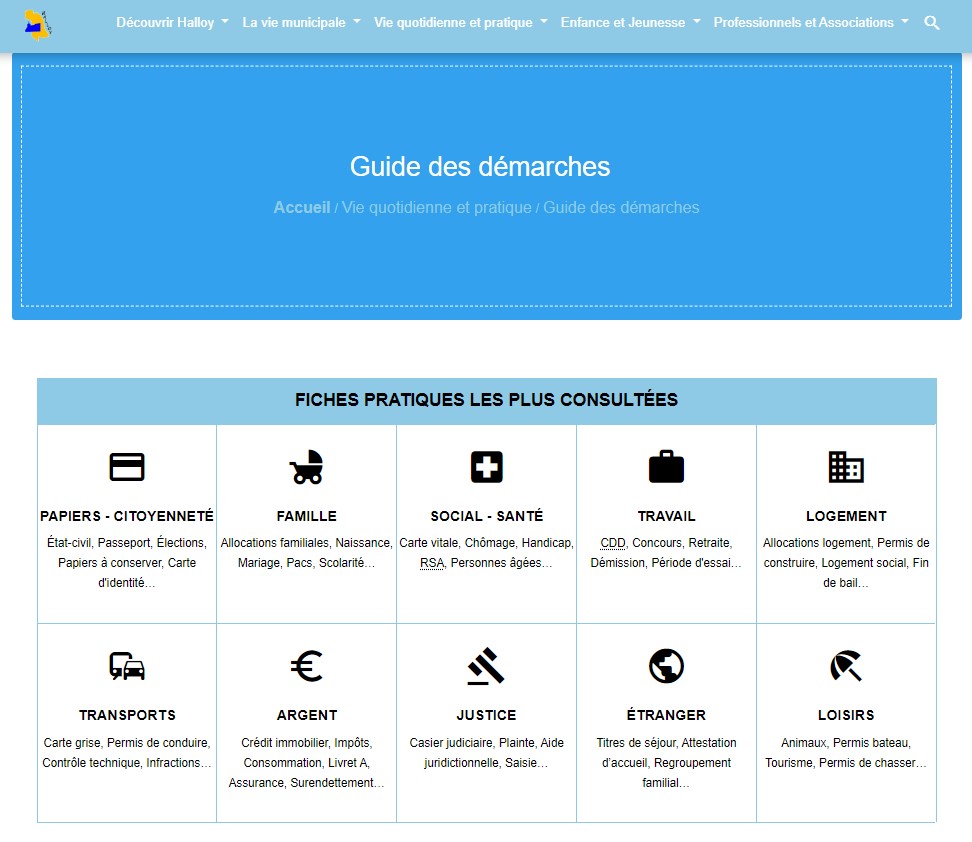Open Vie quotidienne et pratique dropdown

460,22
